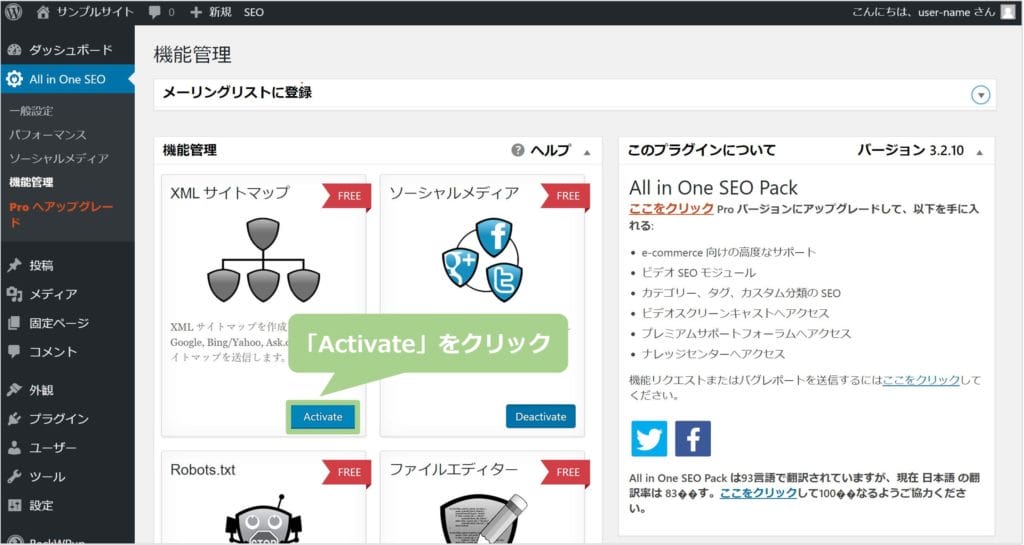Click the 新規 text in admin bar
Image resolution: width=1024 pixels, height=545 pixels.
tap(220, 12)
